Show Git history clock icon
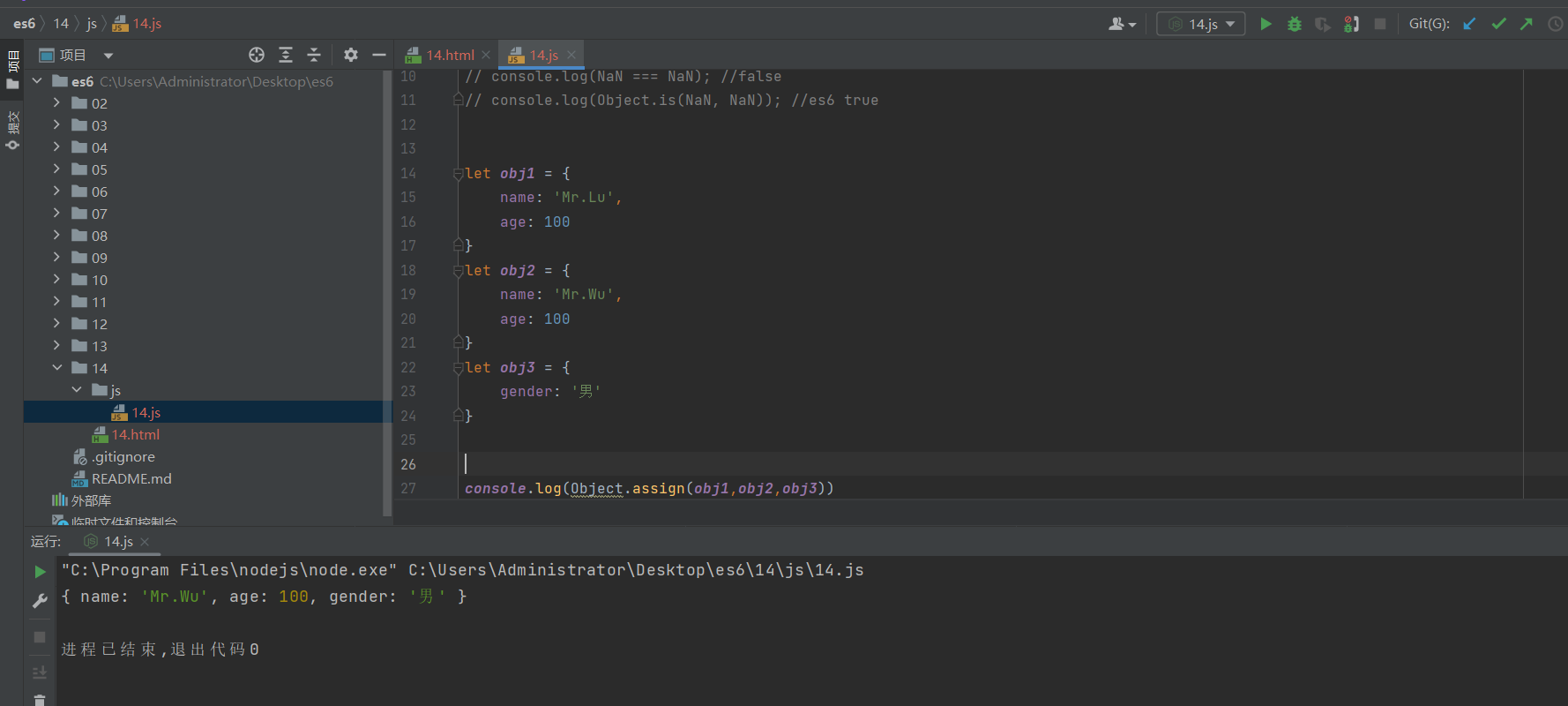This screenshot has width=1568, height=706. [x=1556, y=24]
